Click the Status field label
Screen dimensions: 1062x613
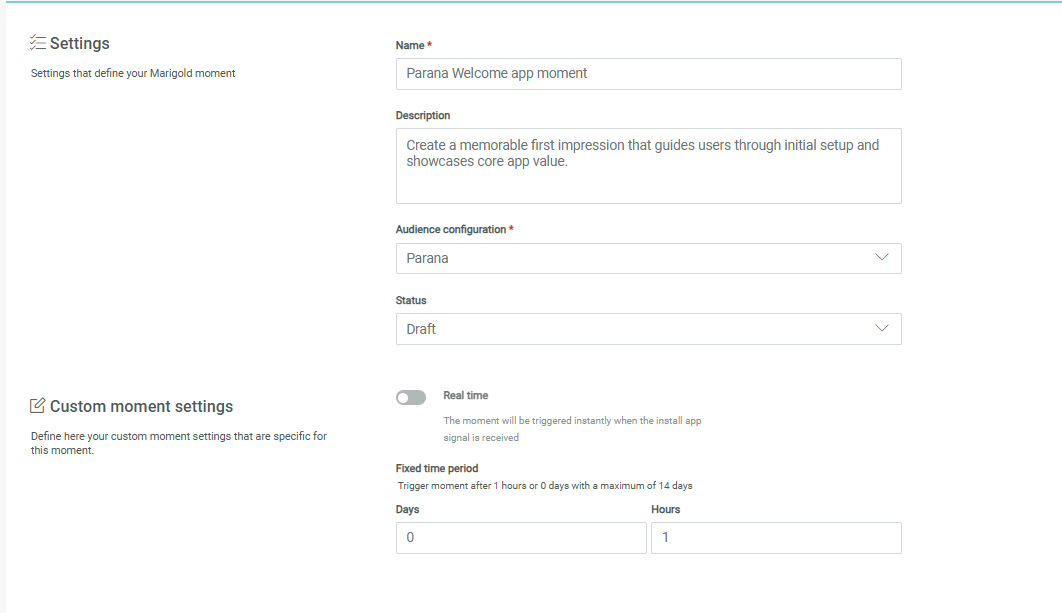click(x=411, y=301)
